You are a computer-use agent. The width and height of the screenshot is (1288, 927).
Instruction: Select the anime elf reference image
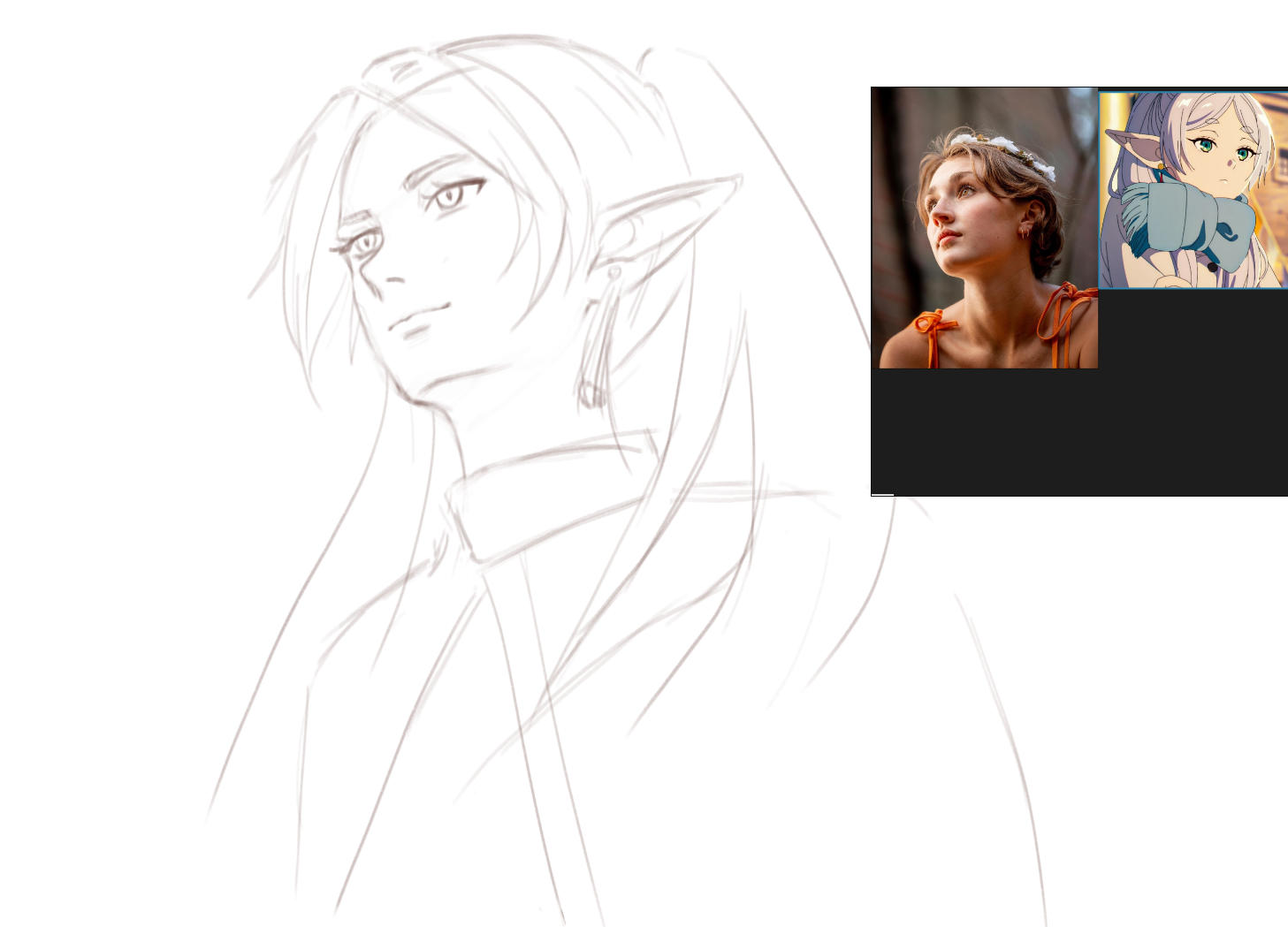(x=1193, y=190)
